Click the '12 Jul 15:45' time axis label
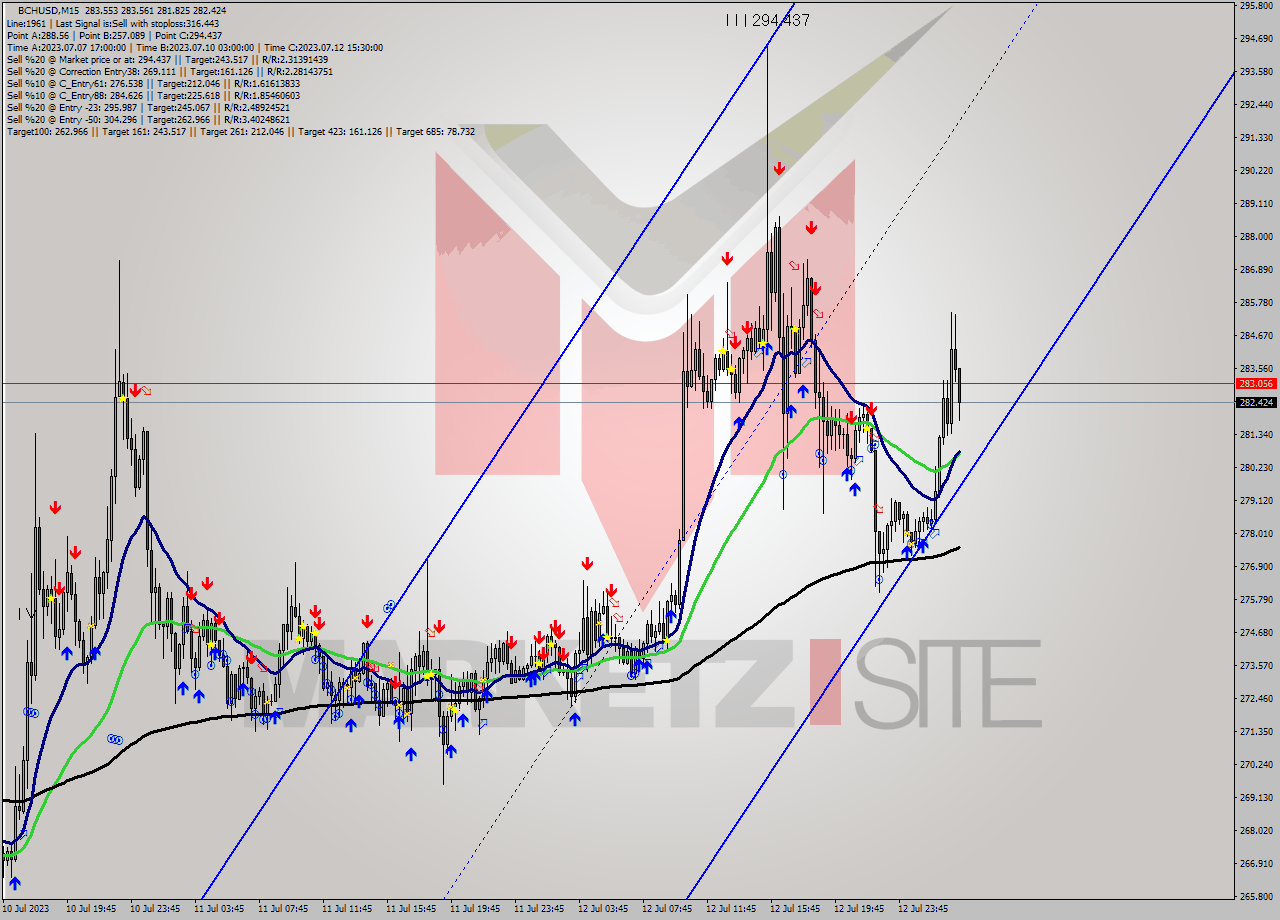Viewport: 1280px width, 920px height. (795, 909)
